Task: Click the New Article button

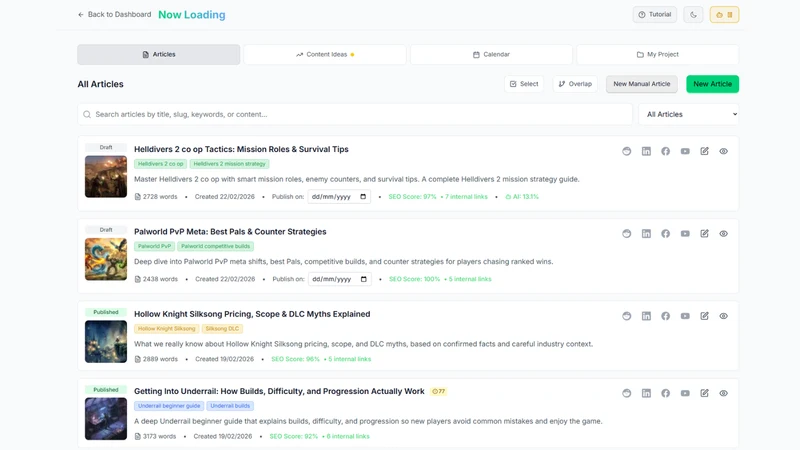Action: (712, 84)
